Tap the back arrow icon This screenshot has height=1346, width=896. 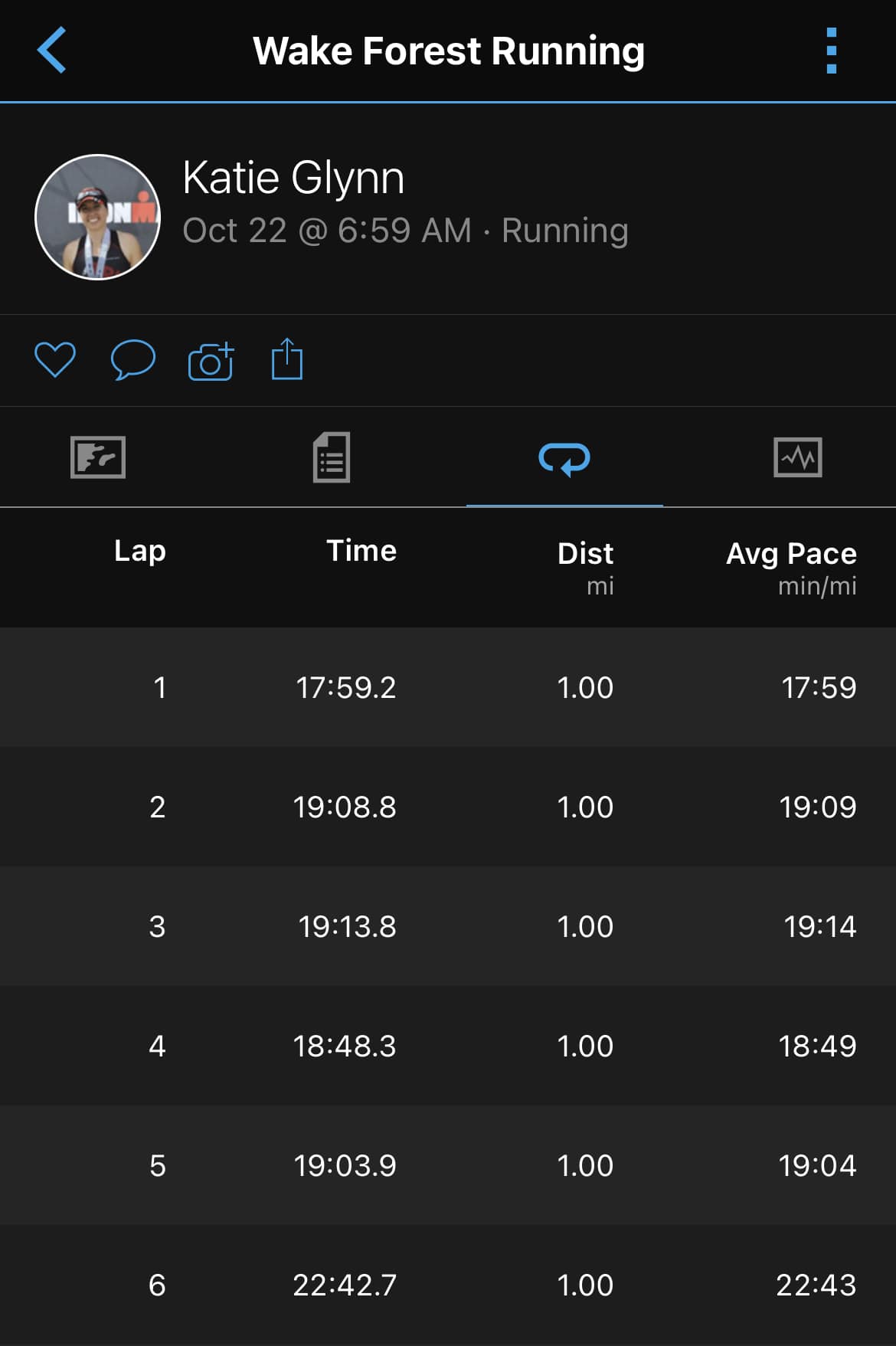coord(52,51)
